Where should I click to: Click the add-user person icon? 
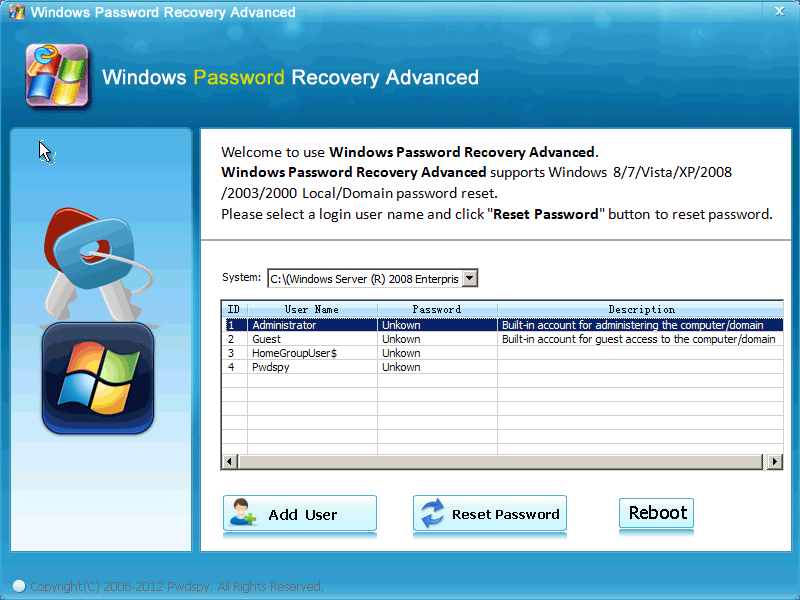tap(242, 512)
